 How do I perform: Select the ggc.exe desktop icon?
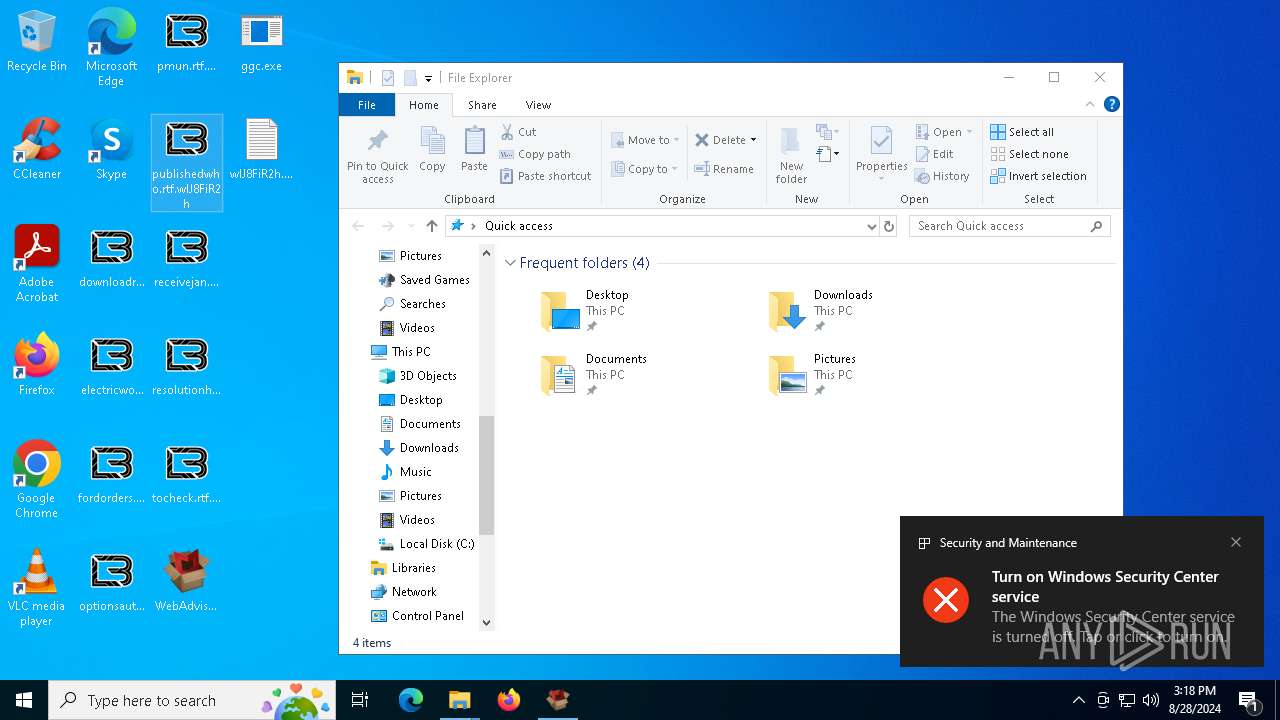click(x=261, y=42)
